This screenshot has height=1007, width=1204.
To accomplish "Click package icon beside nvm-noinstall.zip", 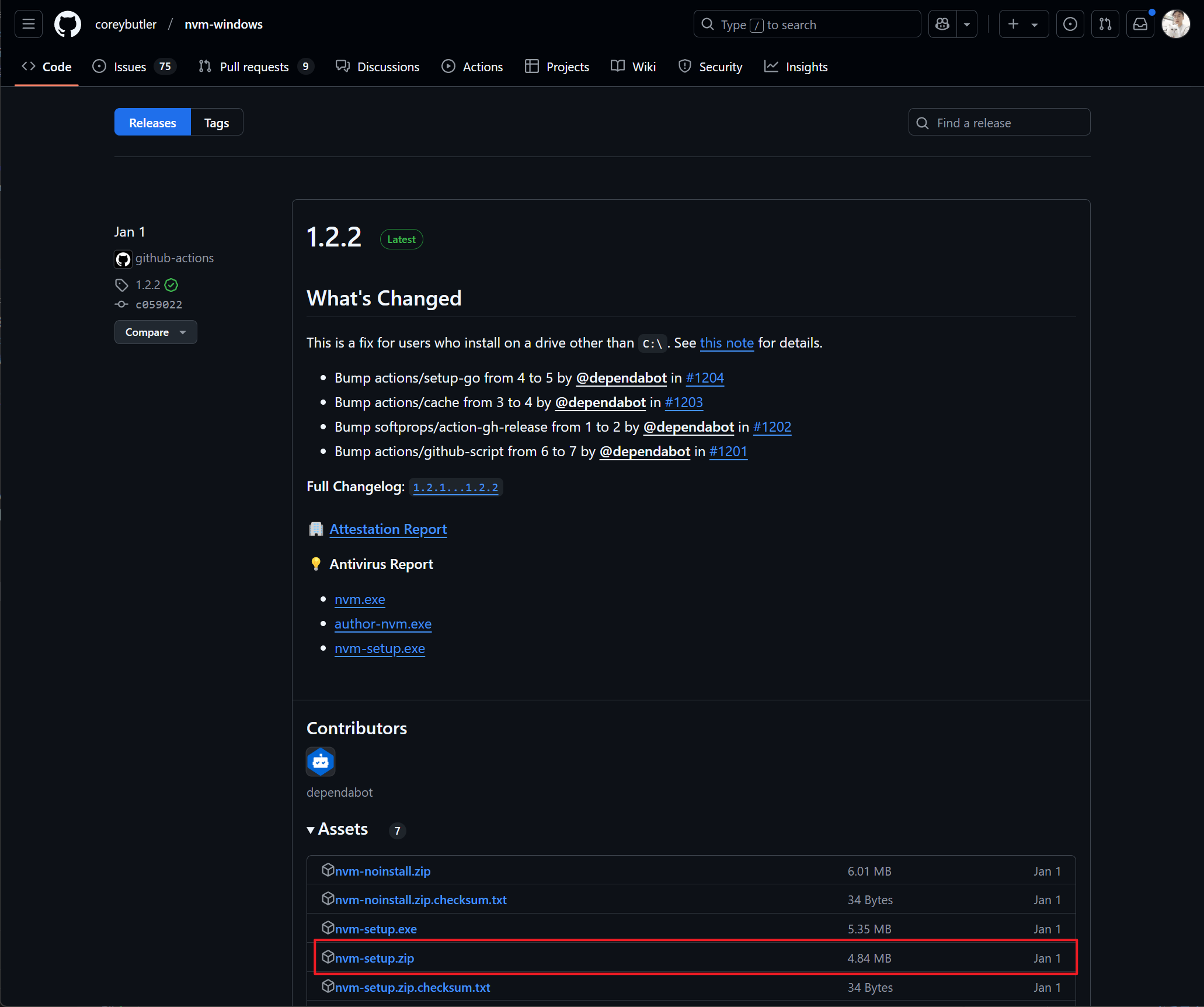I will pyautogui.click(x=328, y=870).
